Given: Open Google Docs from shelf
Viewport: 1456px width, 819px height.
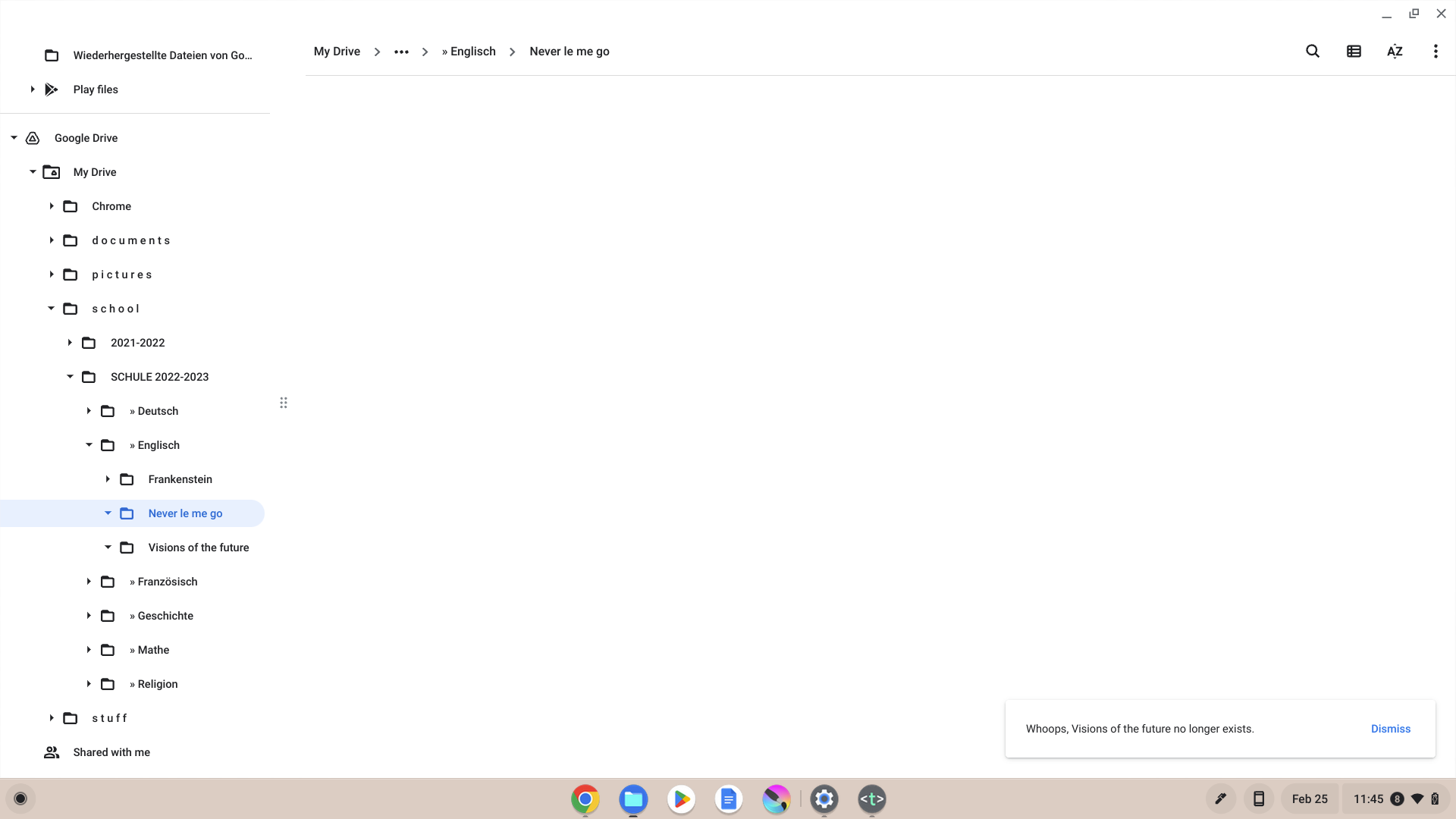Looking at the screenshot, I should (x=728, y=799).
